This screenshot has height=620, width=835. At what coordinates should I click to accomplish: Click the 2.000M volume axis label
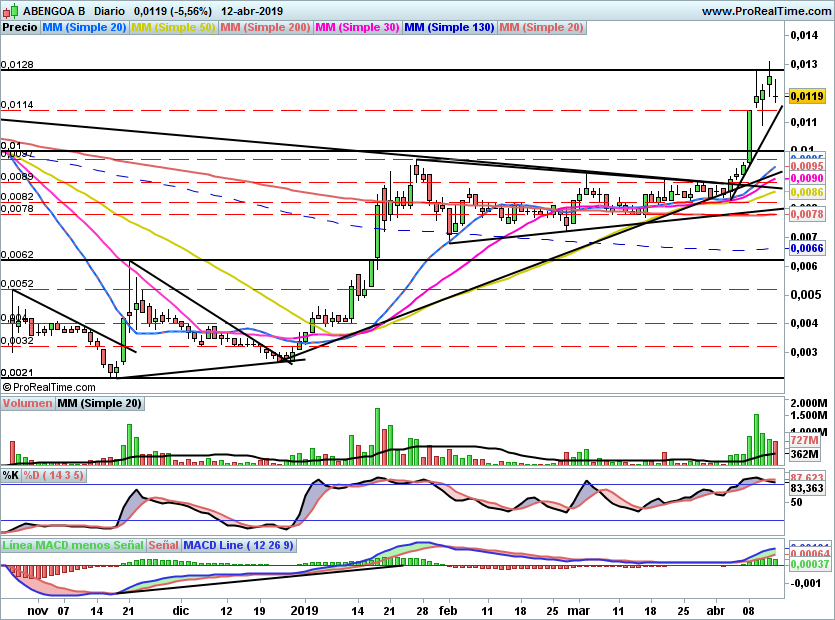[808, 403]
